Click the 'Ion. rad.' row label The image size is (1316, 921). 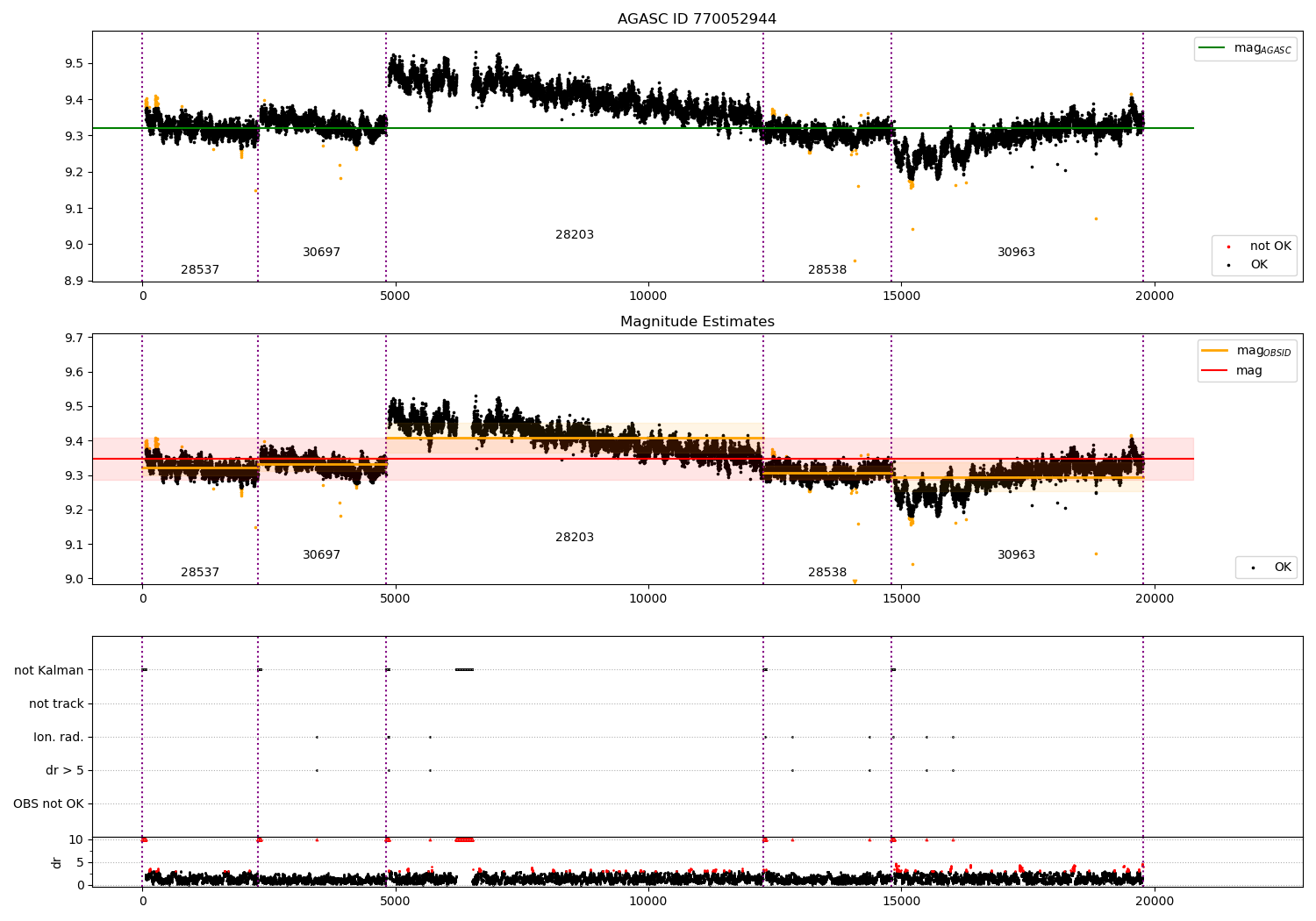(x=59, y=737)
